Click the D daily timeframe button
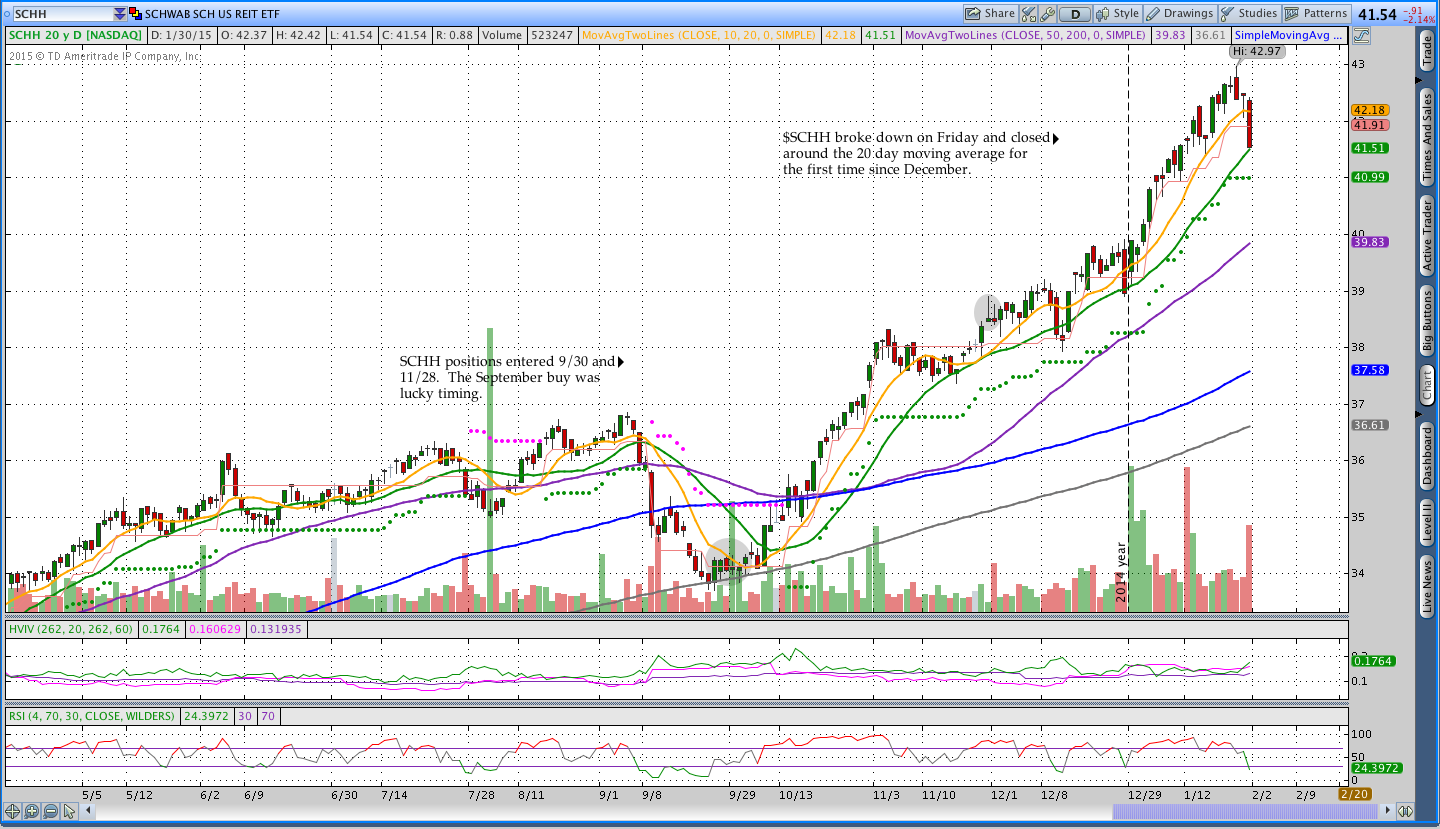1440x829 pixels. [x=1075, y=14]
